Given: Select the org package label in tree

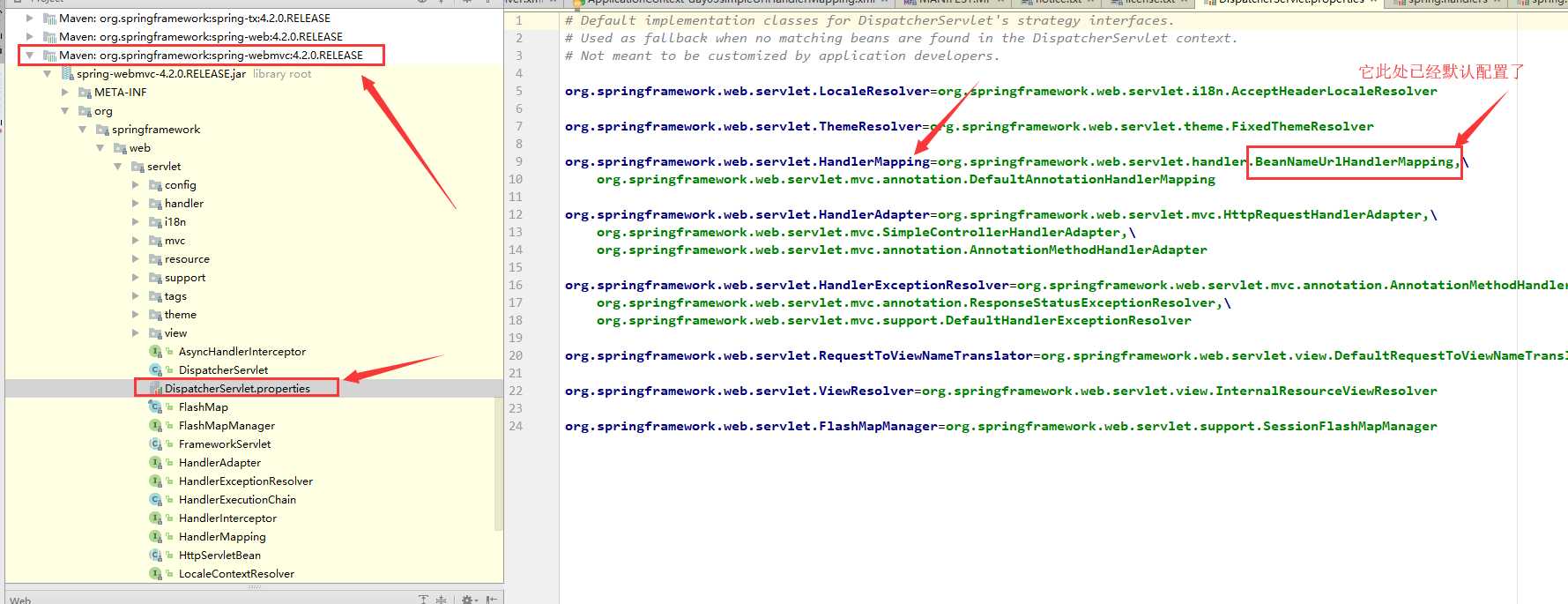Looking at the screenshot, I should (x=103, y=111).
